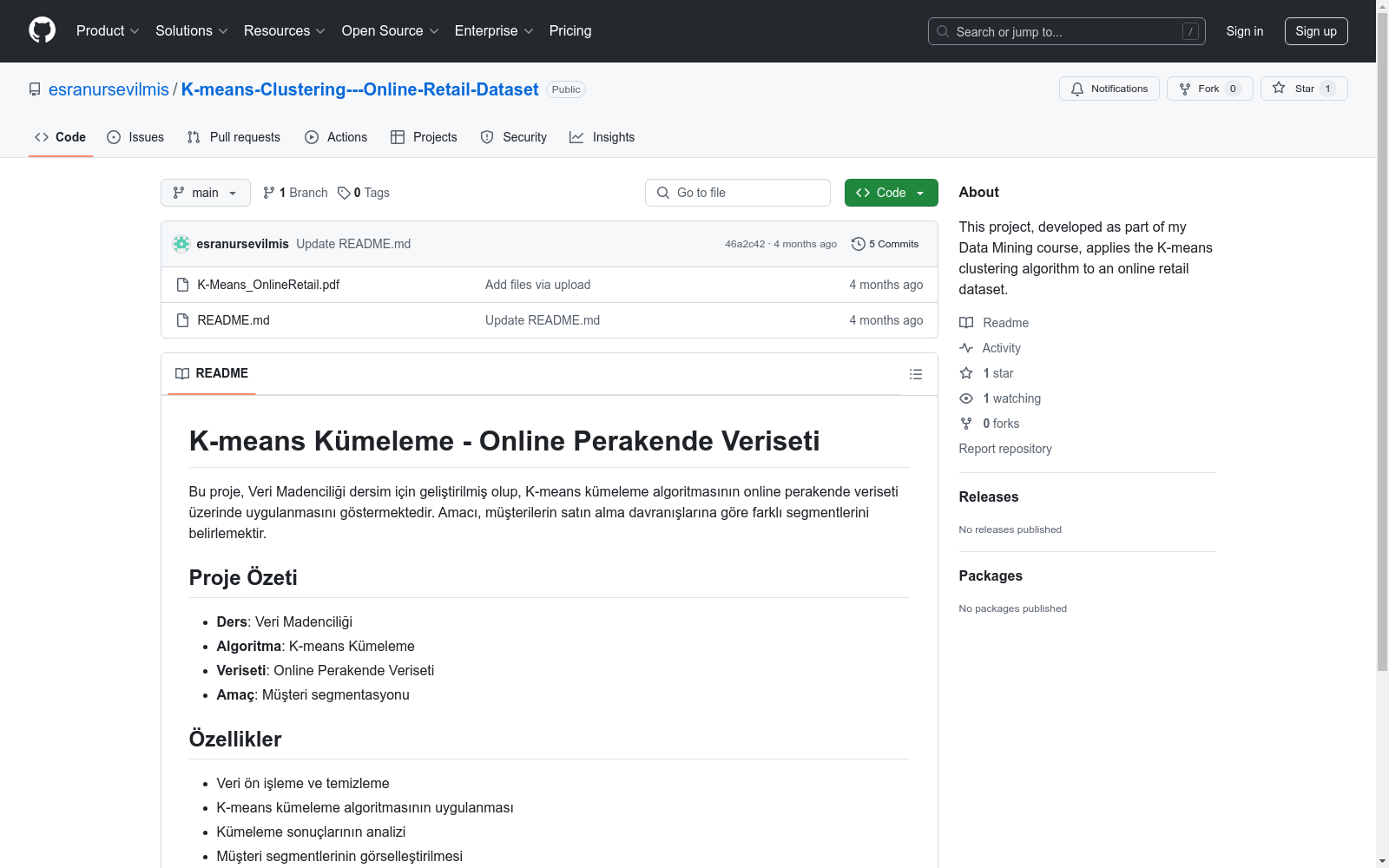
Task: Open the Product dropdown menu
Action: point(108,31)
